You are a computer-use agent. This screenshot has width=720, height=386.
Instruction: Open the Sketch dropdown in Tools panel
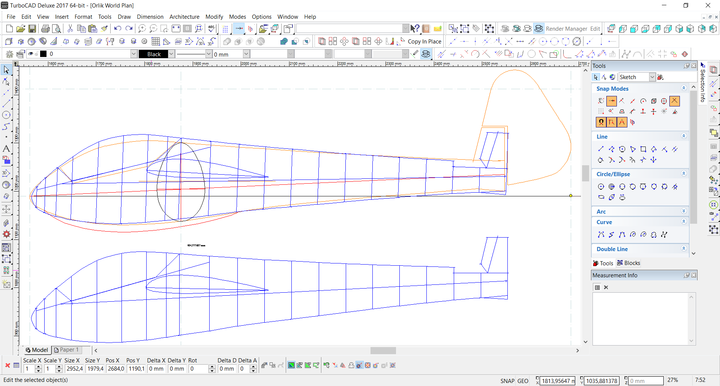tap(636, 77)
